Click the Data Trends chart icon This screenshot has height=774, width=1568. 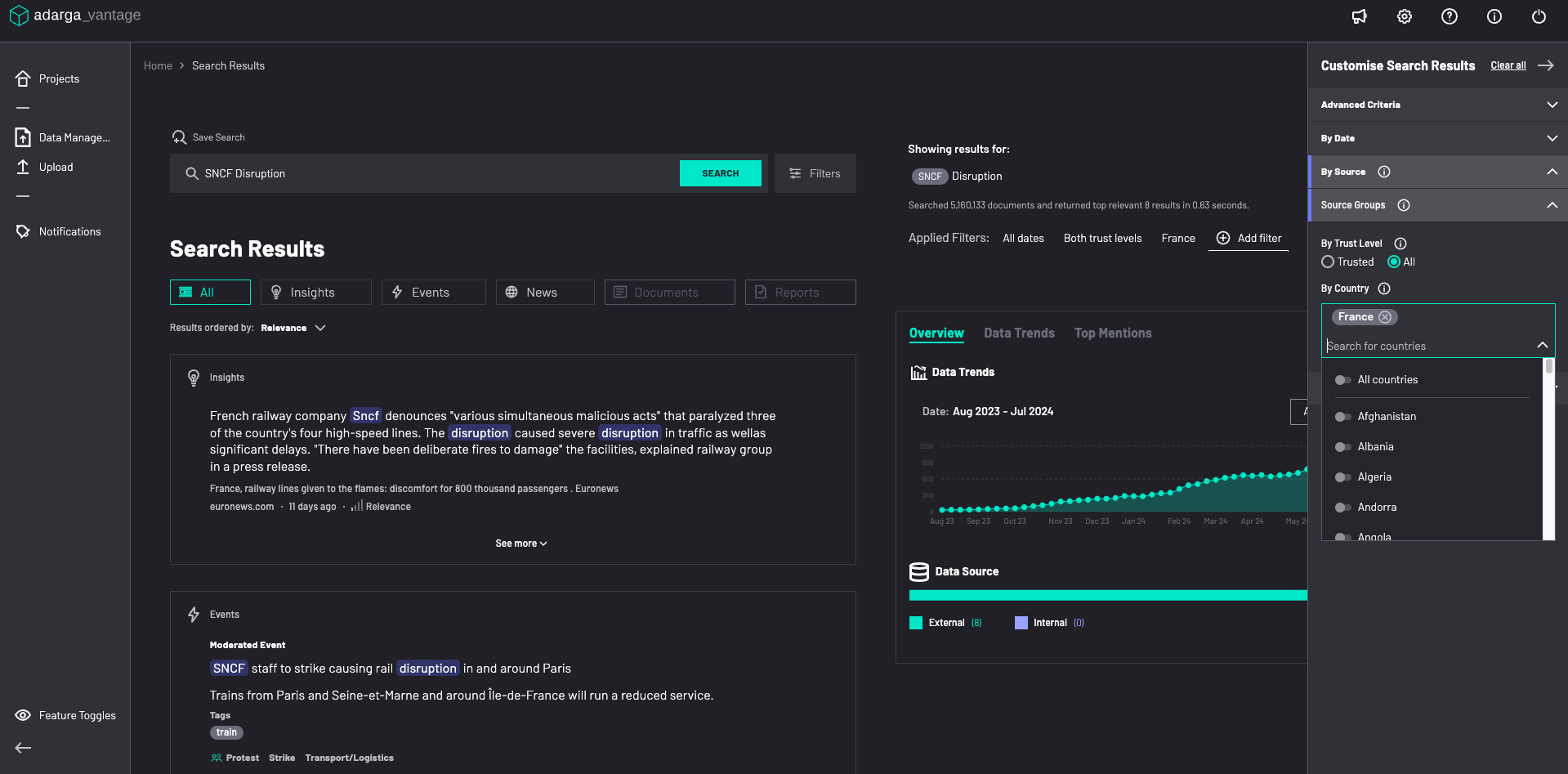918,373
